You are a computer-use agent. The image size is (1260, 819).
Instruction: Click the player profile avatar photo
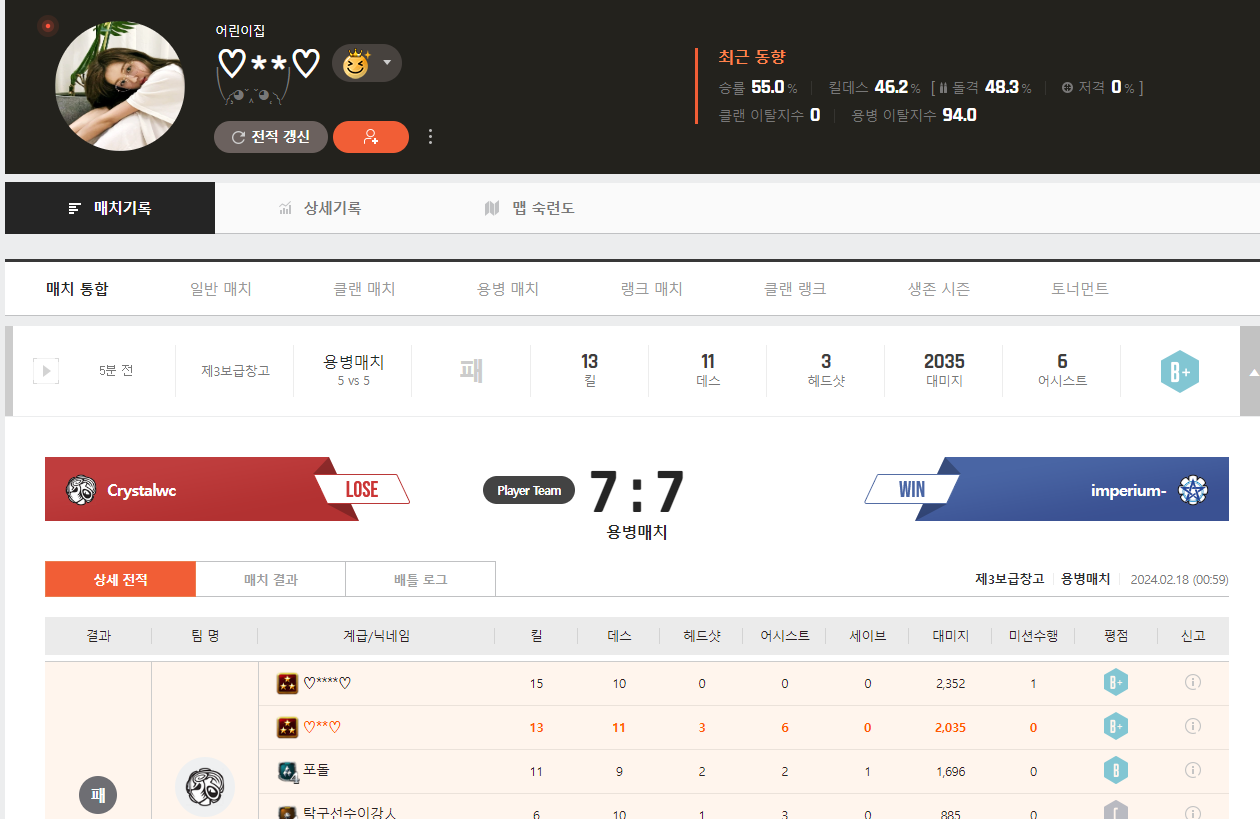[119, 86]
